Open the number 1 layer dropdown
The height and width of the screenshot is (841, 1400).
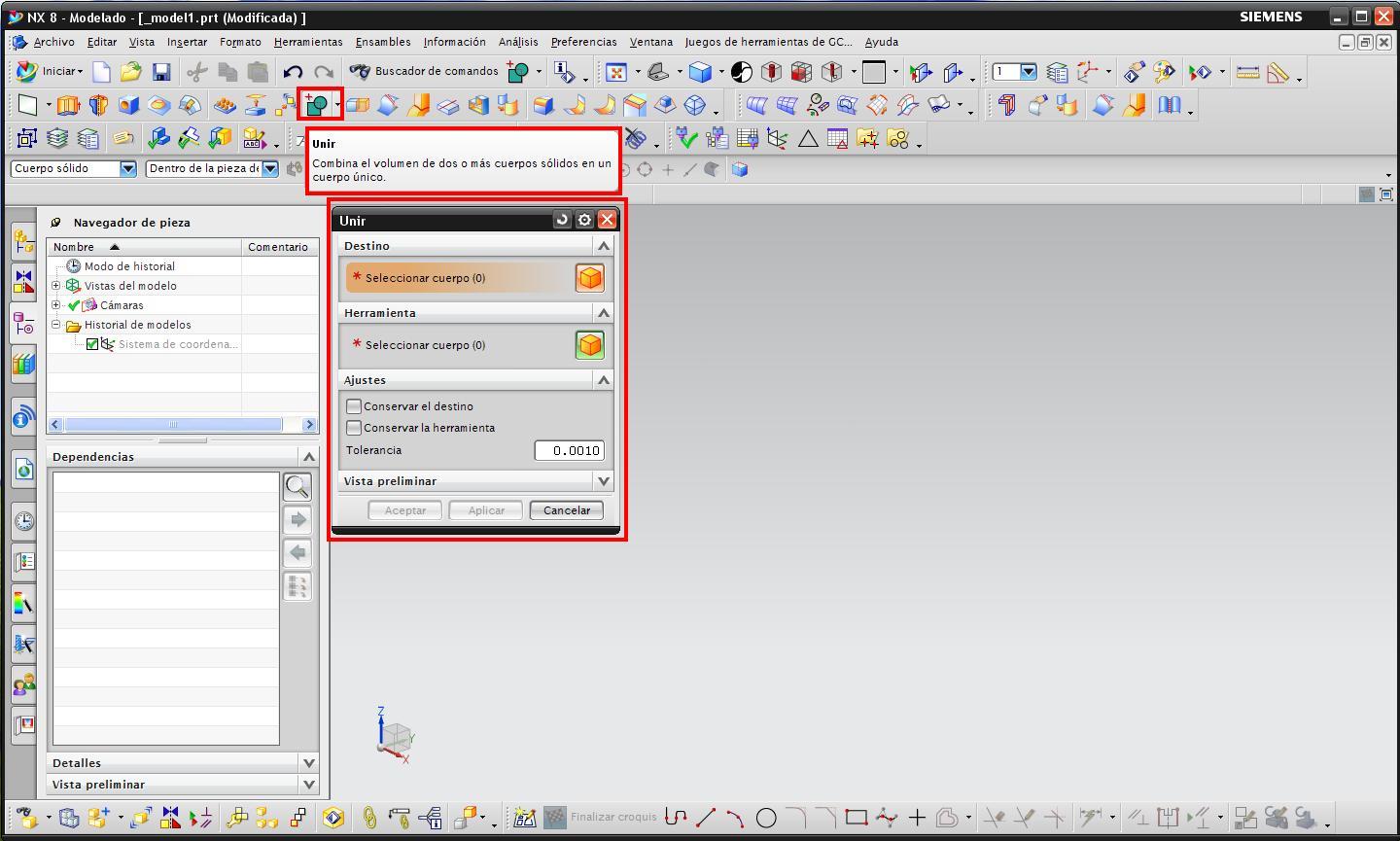click(x=1028, y=72)
